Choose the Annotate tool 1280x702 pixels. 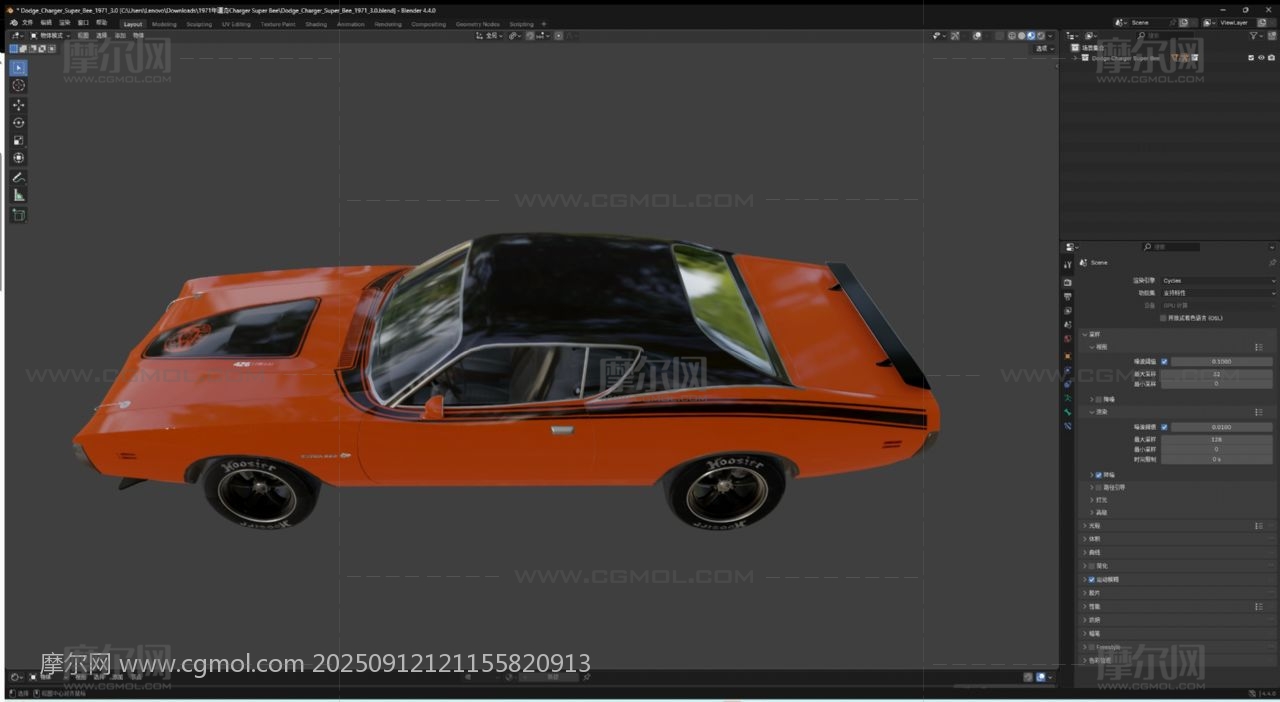pyautogui.click(x=18, y=177)
